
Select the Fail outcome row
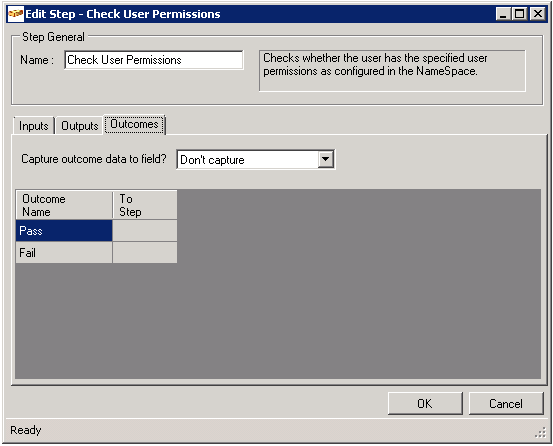tap(64, 252)
